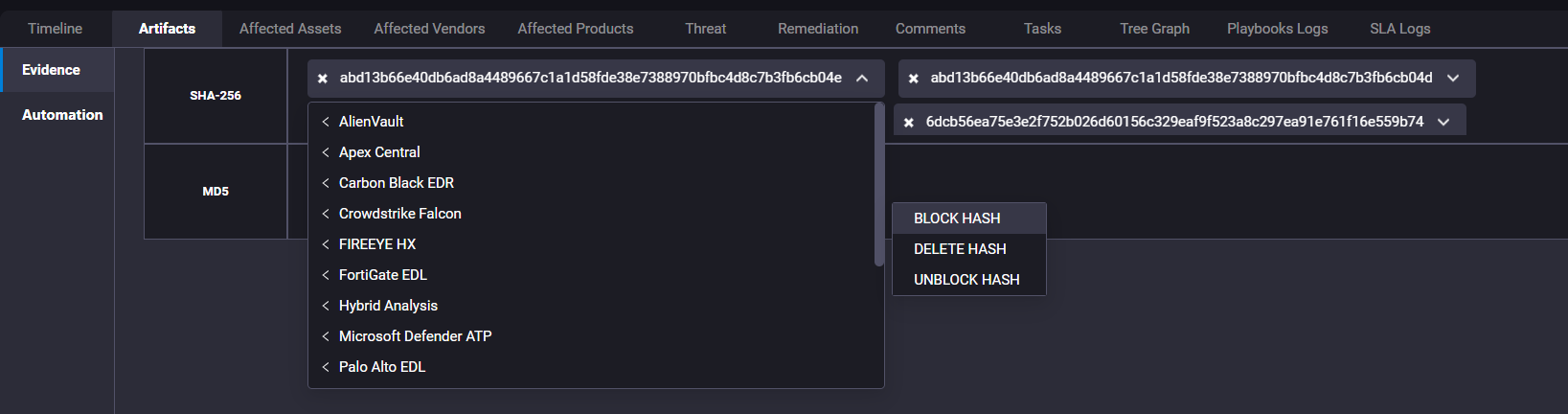Open the Playbooks Logs tab
The width and height of the screenshot is (1568, 414).
pos(1278,29)
